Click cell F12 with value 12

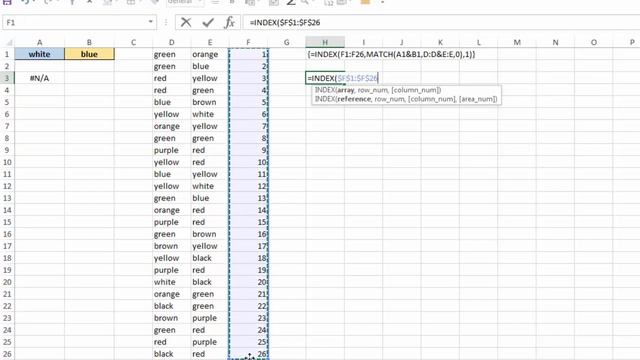[x=248, y=186]
